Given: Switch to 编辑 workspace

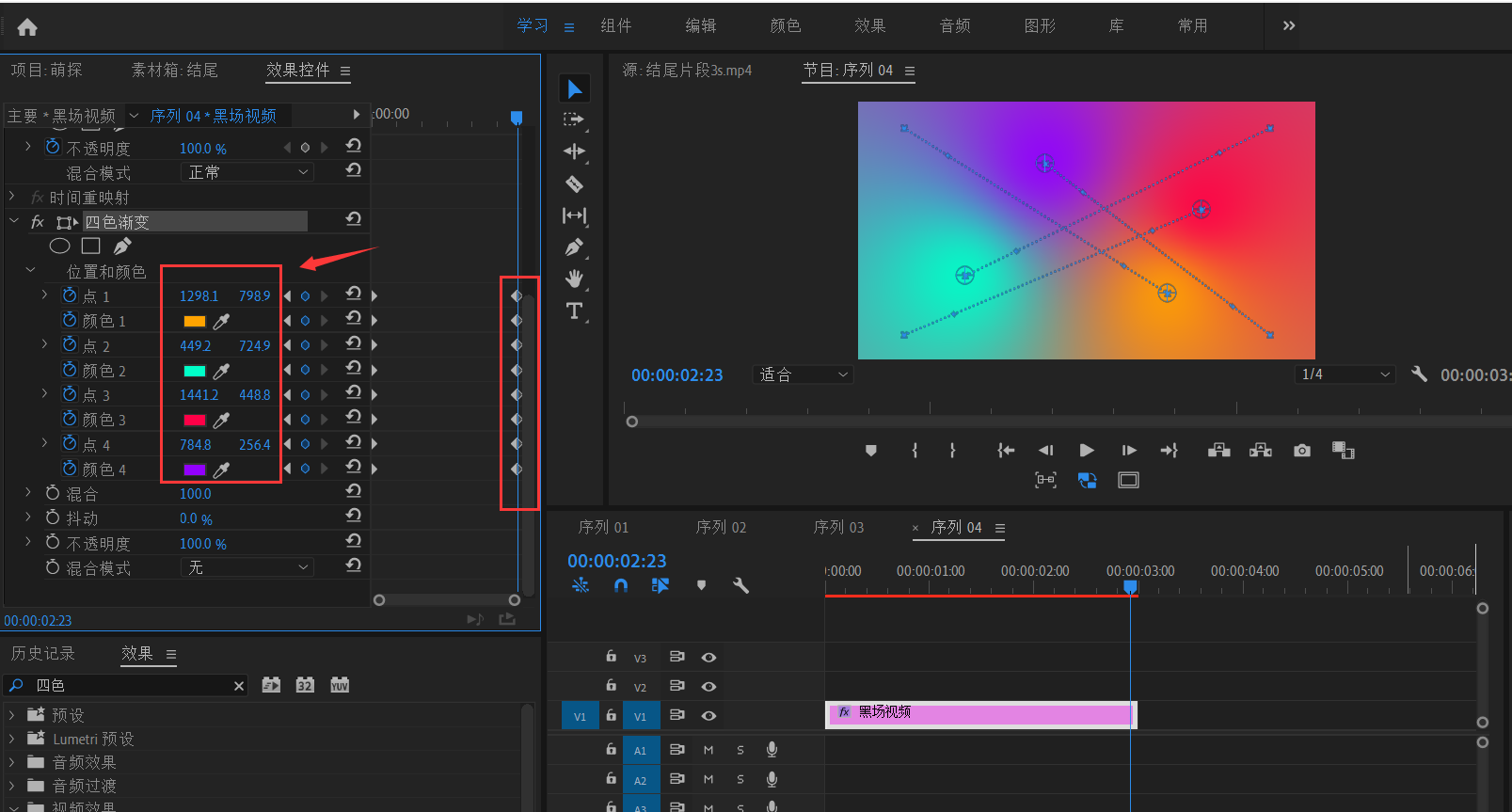Looking at the screenshot, I should [701, 25].
